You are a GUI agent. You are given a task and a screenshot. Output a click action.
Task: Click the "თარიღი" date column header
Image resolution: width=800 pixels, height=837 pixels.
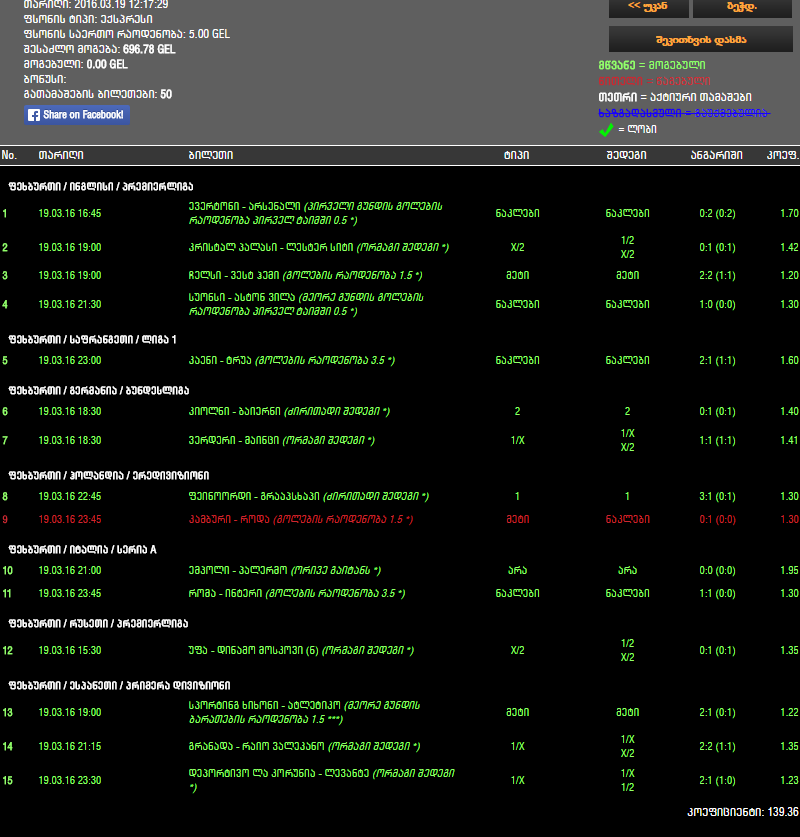60,155
